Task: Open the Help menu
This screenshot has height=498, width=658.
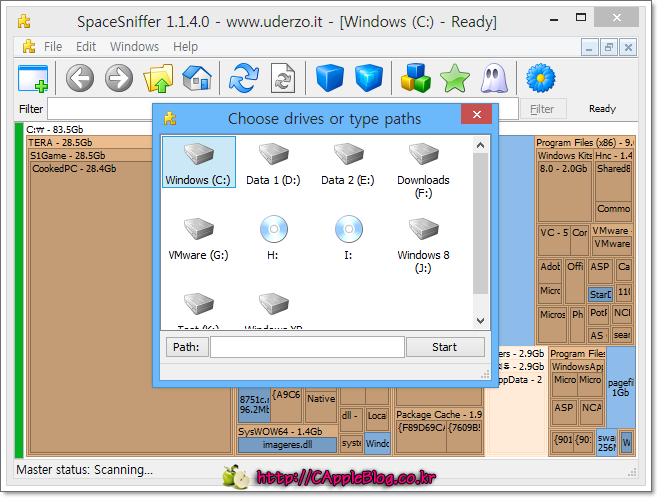Action: point(185,47)
